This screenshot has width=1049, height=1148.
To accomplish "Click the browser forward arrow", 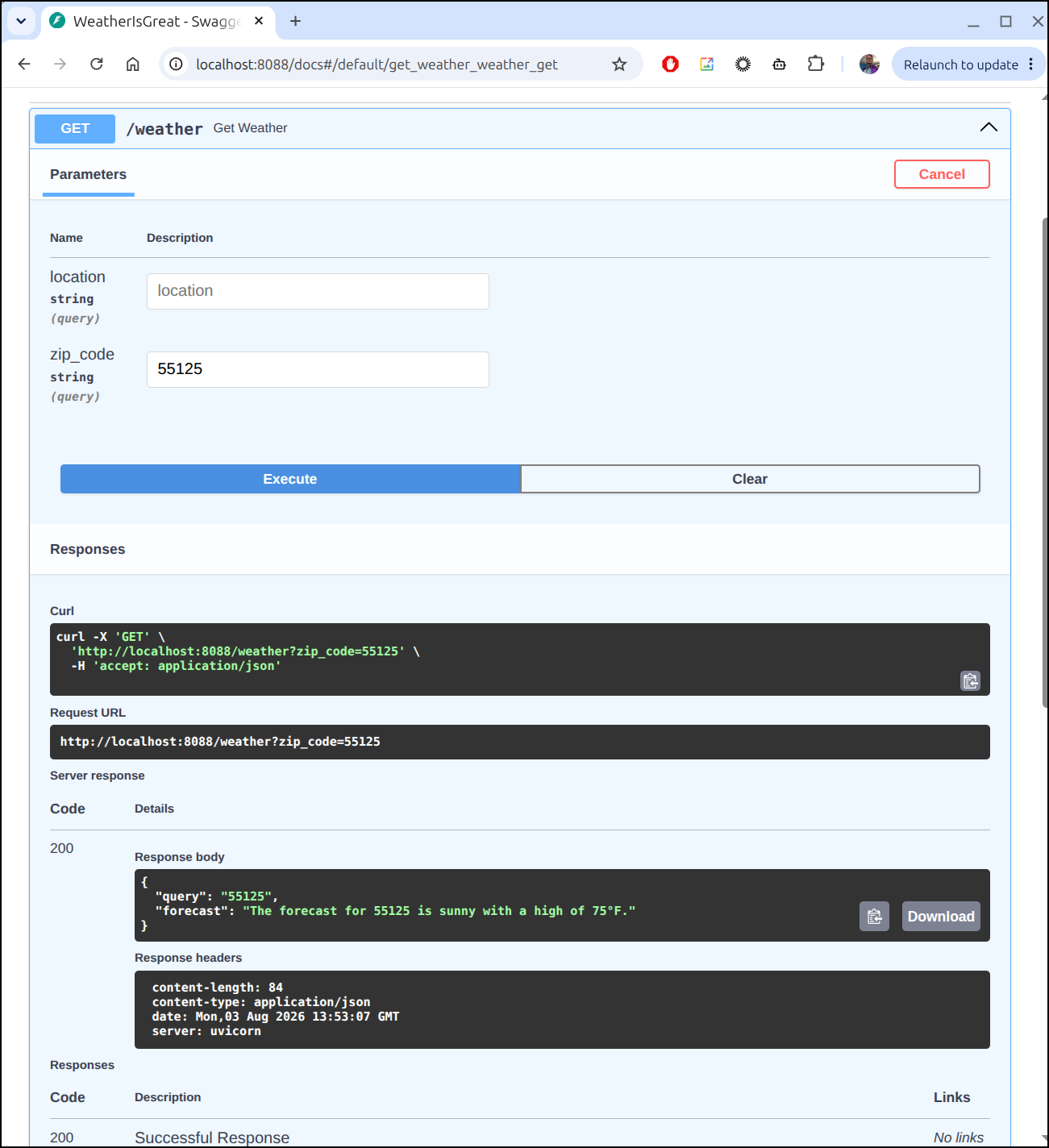I will click(x=60, y=64).
